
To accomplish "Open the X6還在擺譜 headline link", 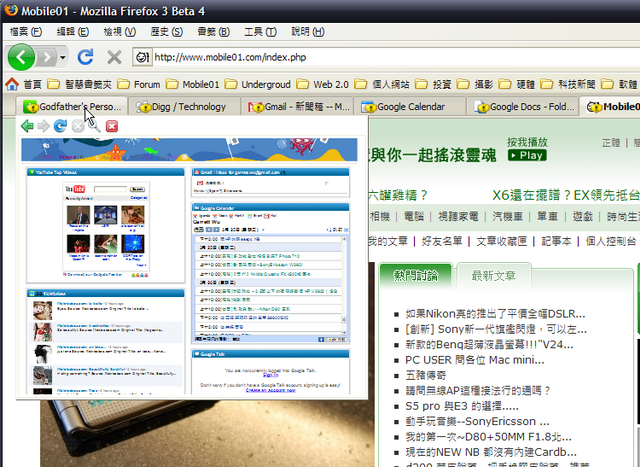I will 566,196.
